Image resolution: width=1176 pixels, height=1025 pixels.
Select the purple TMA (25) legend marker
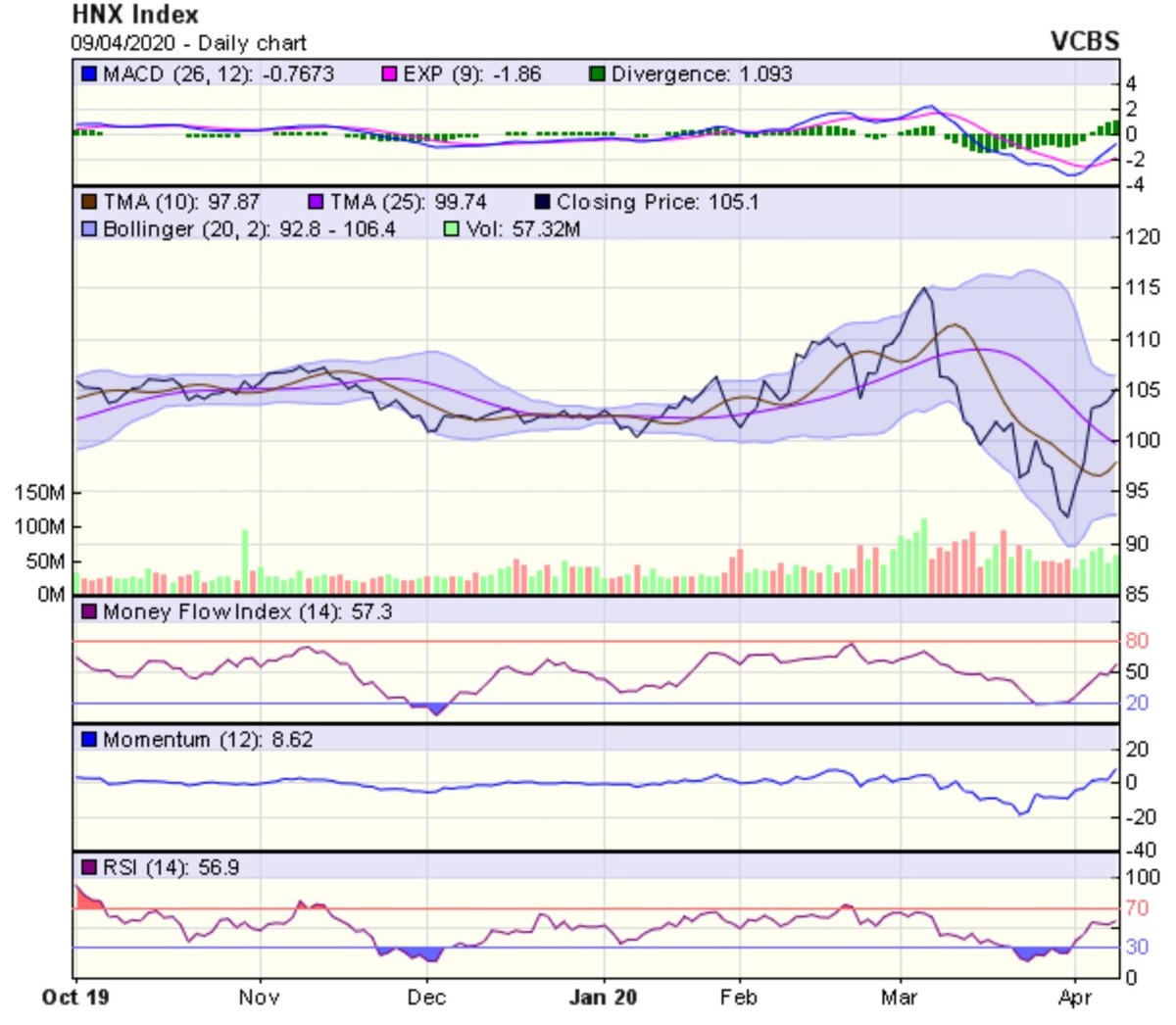[x=316, y=203]
